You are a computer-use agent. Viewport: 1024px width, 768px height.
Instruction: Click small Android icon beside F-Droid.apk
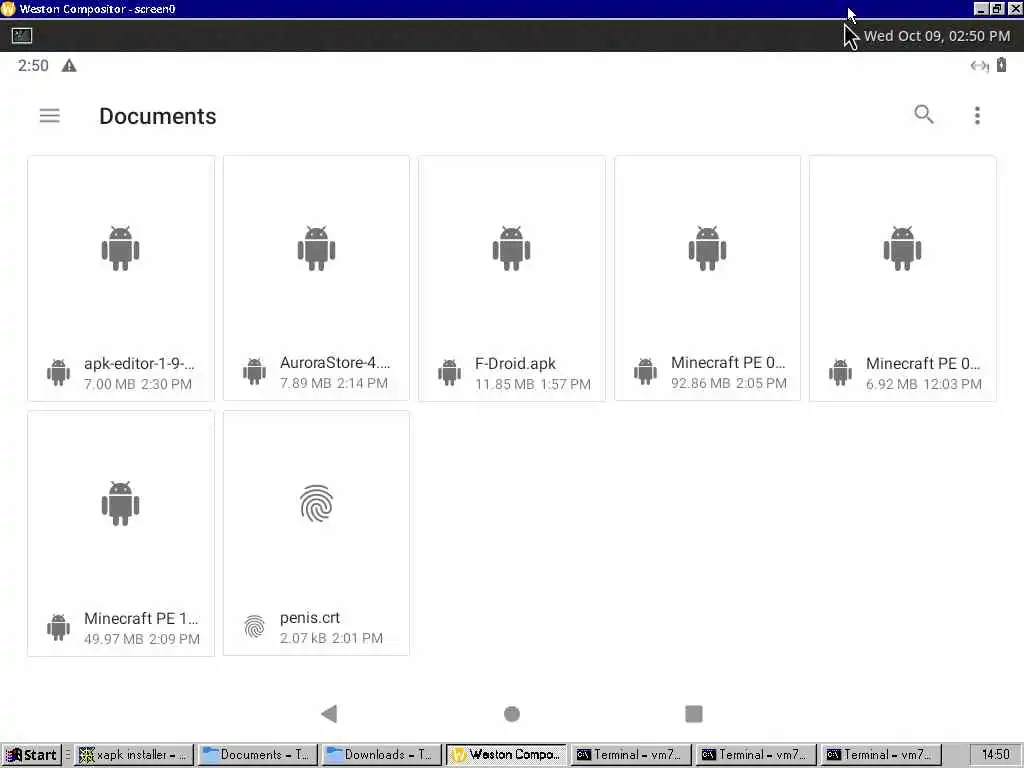point(449,372)
